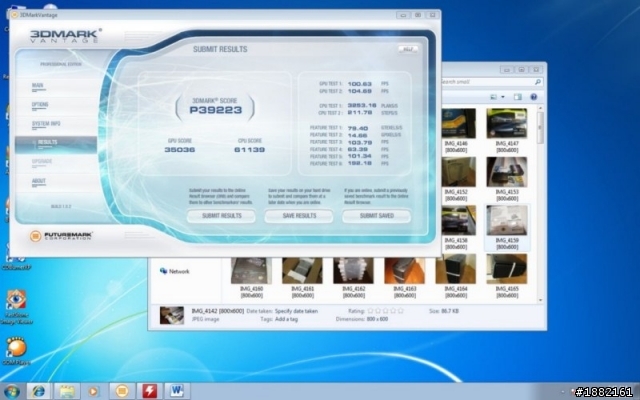
Task: Open Windows Explorer folder from taskbar
Action: click(67, 391)
